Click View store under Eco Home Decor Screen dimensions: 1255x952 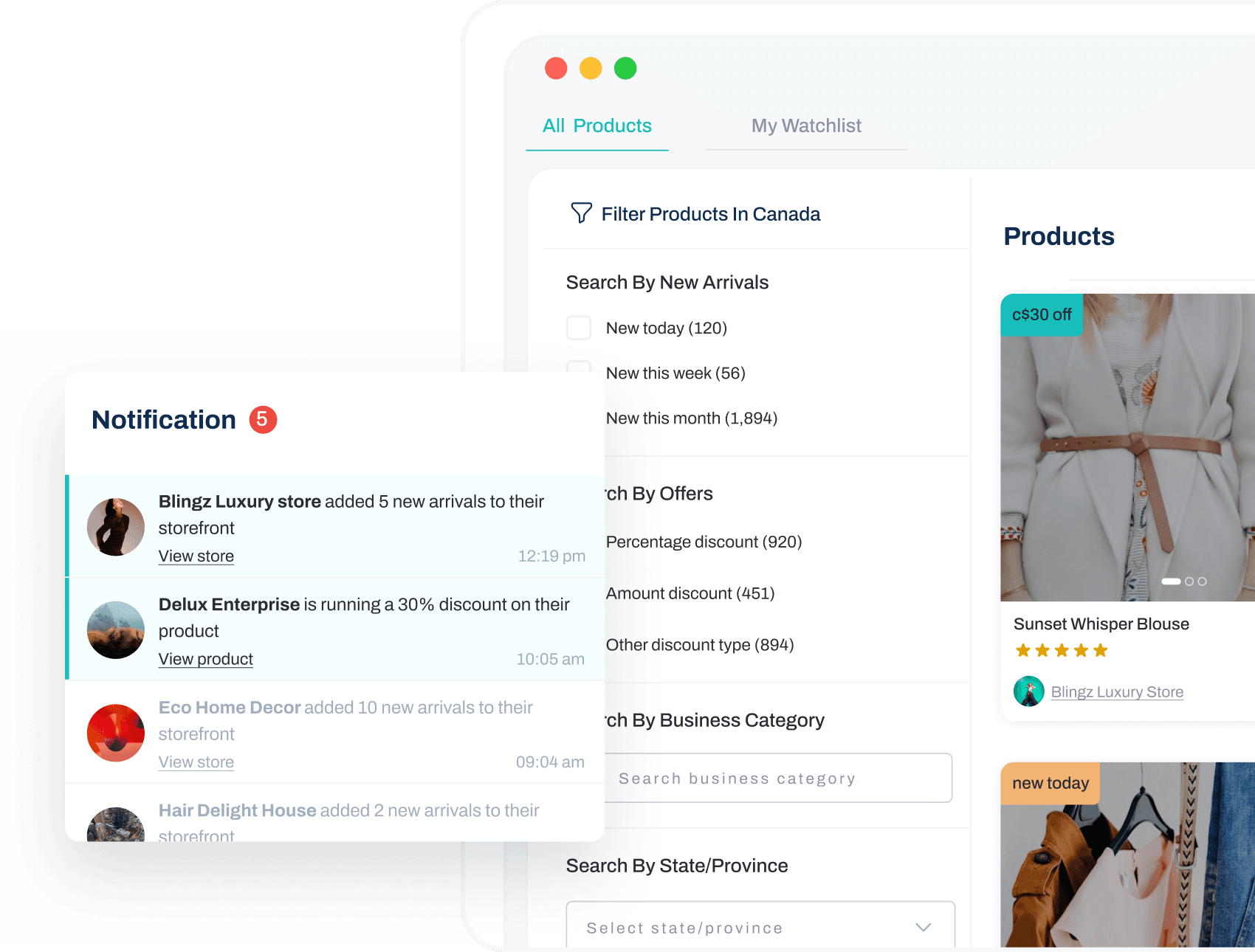click(196, 762)
